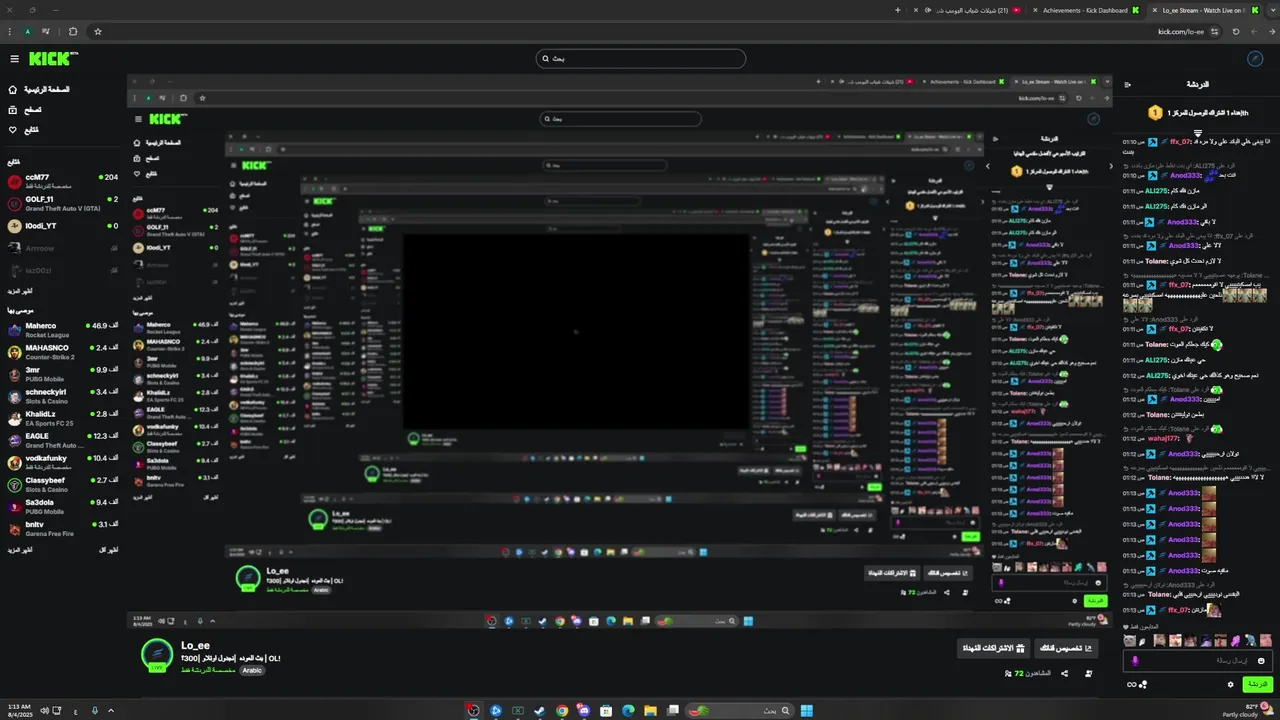The image size is (1280, 720).
Task: Click dots cluster icon beside infinity icon
Action: pos(1143,685)
